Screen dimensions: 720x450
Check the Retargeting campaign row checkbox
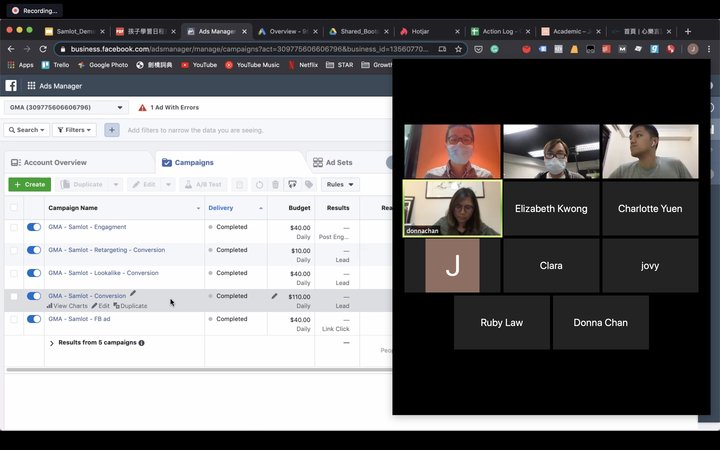[x=14, y=250]
